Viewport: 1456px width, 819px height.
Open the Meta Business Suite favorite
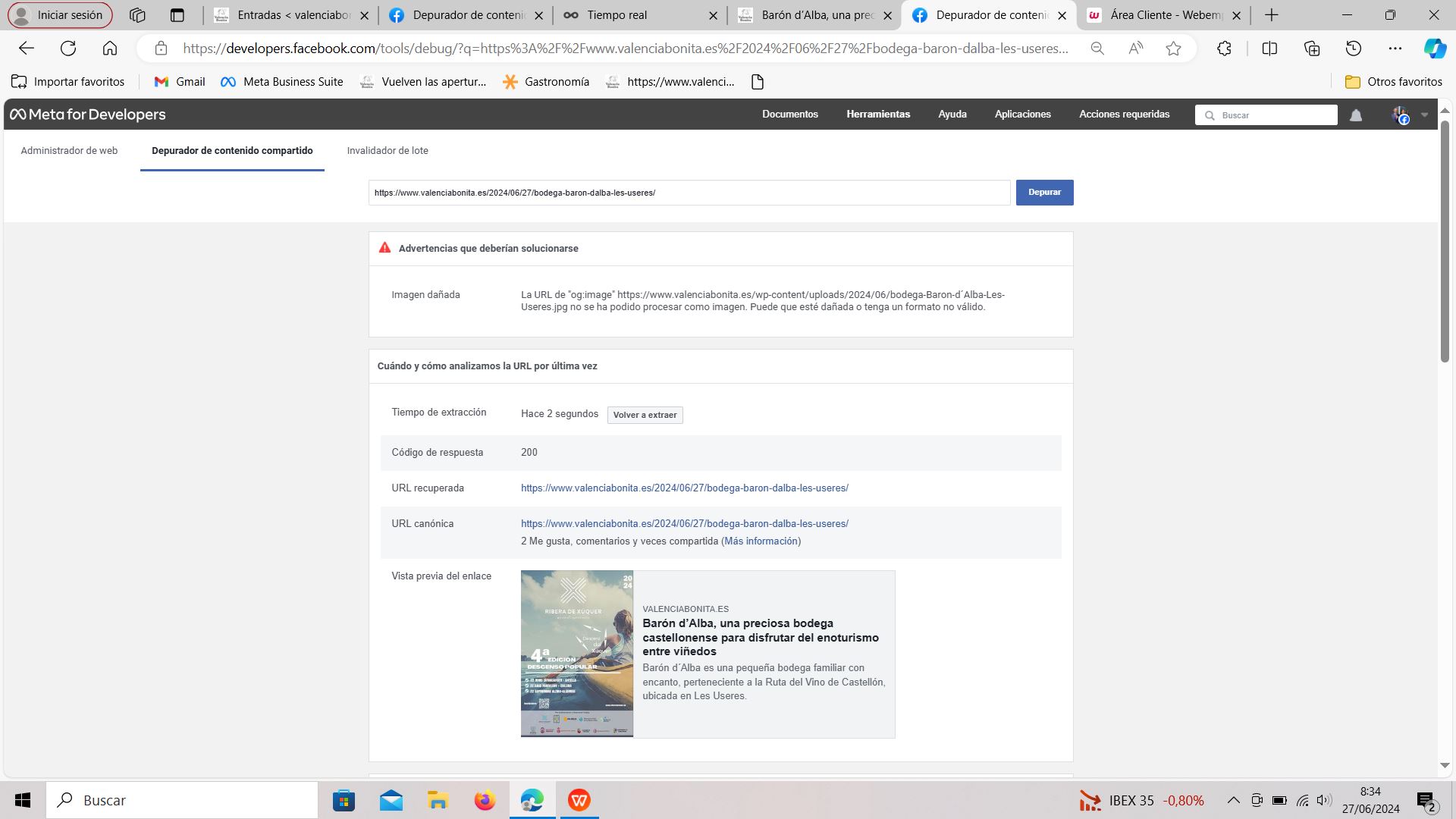pos(282,82)
